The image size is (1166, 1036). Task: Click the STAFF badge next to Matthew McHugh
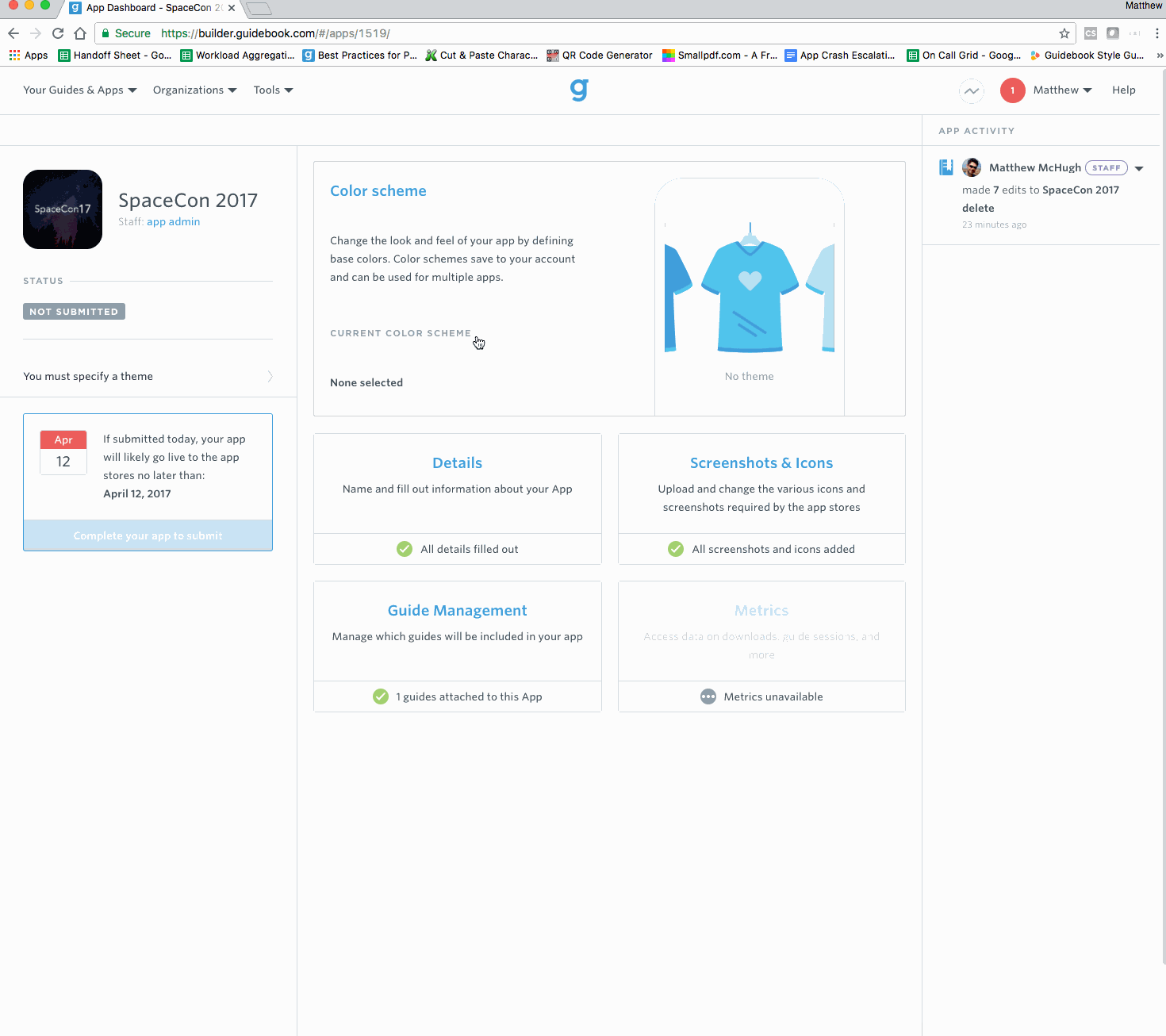[x=1107, y=168]
